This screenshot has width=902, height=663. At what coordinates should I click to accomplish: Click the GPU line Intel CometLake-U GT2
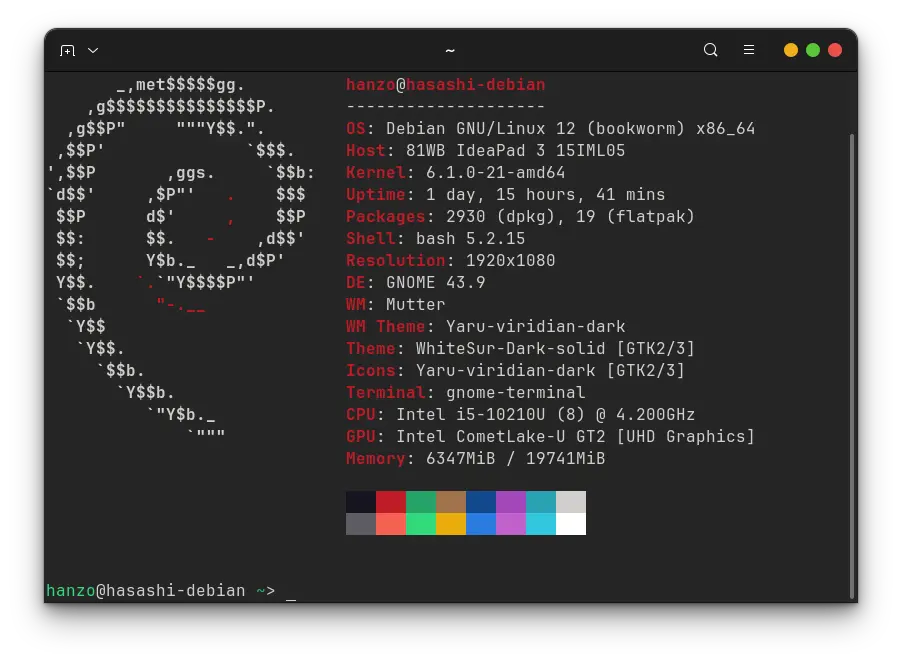[551, 436]
